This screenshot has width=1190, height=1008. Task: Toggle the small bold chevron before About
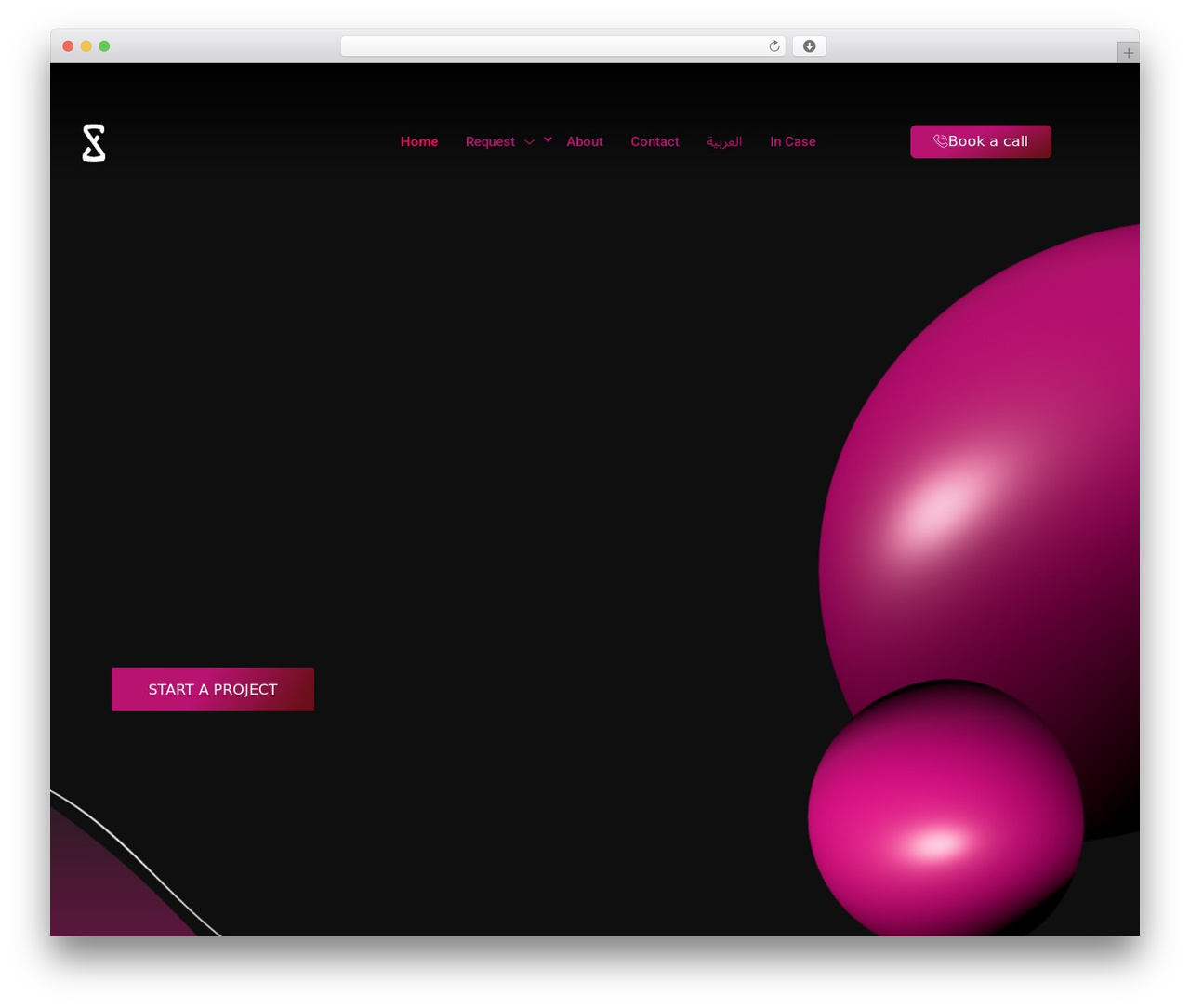pos(548,139)
